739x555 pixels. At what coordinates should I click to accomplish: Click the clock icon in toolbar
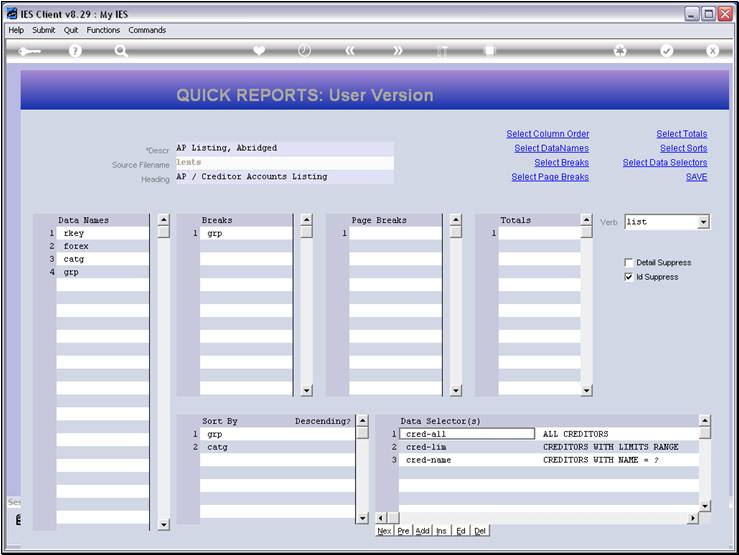[x=304, y=51]
